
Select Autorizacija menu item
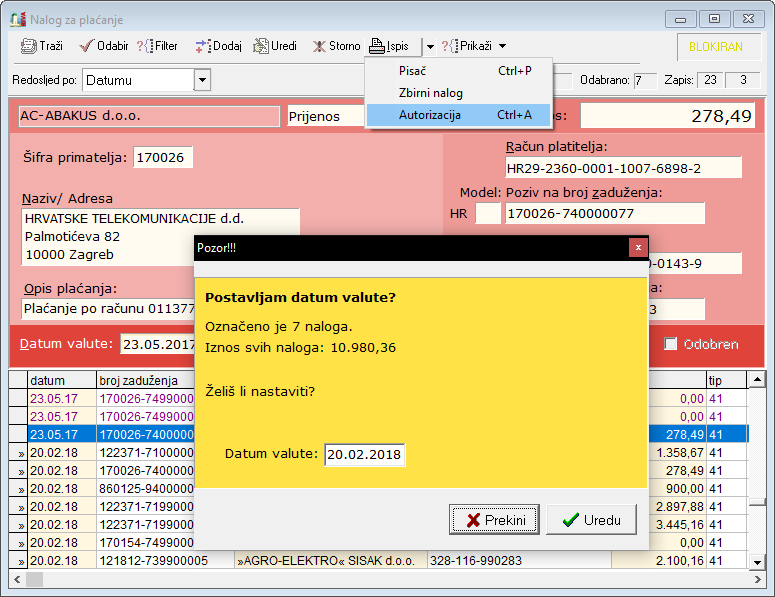click(x=430, y=115)
